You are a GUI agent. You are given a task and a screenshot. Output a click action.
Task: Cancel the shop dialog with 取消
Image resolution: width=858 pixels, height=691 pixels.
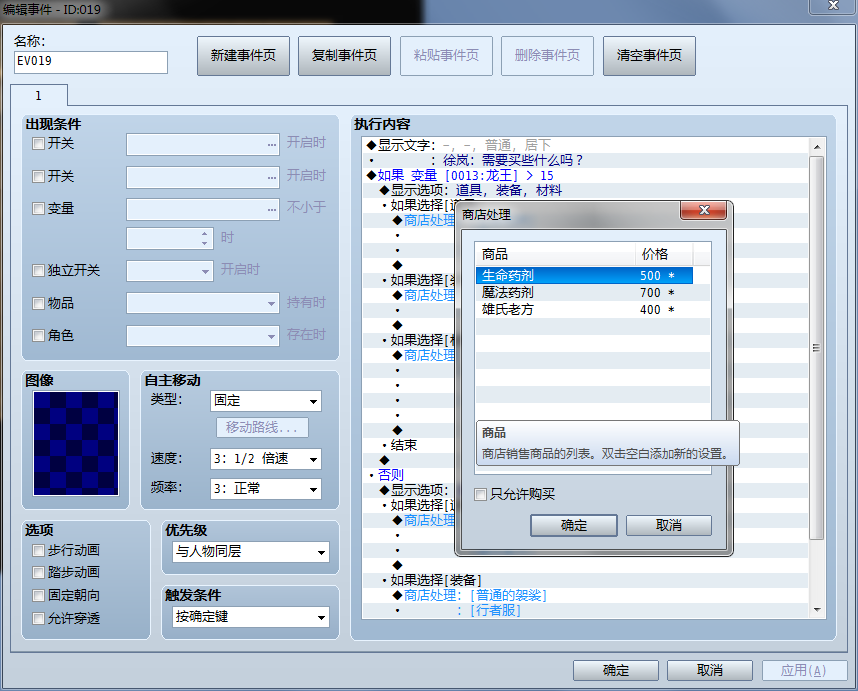point(669,526)
